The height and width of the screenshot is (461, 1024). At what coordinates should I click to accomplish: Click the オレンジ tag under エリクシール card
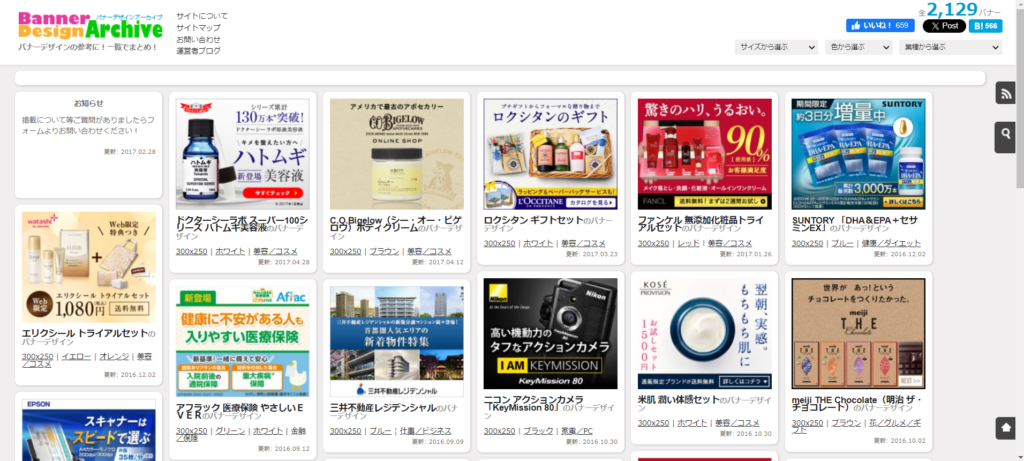pyautogui.click(x=114, y=356)
